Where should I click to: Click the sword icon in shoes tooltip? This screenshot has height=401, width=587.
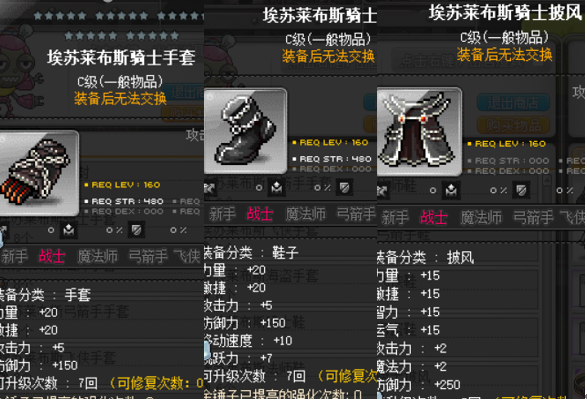pyautogui.click(x=210, y=188)
